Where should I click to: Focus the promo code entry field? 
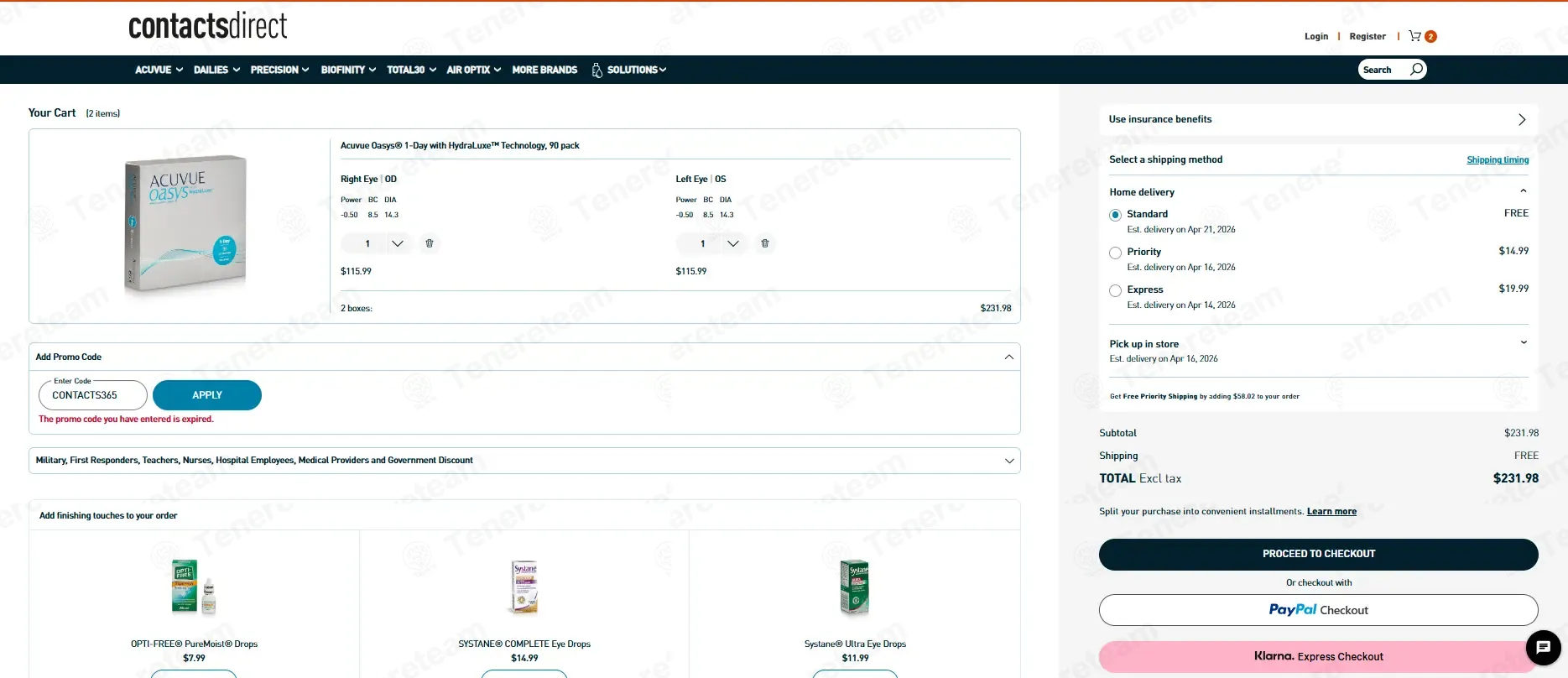(x=93, y=395)
